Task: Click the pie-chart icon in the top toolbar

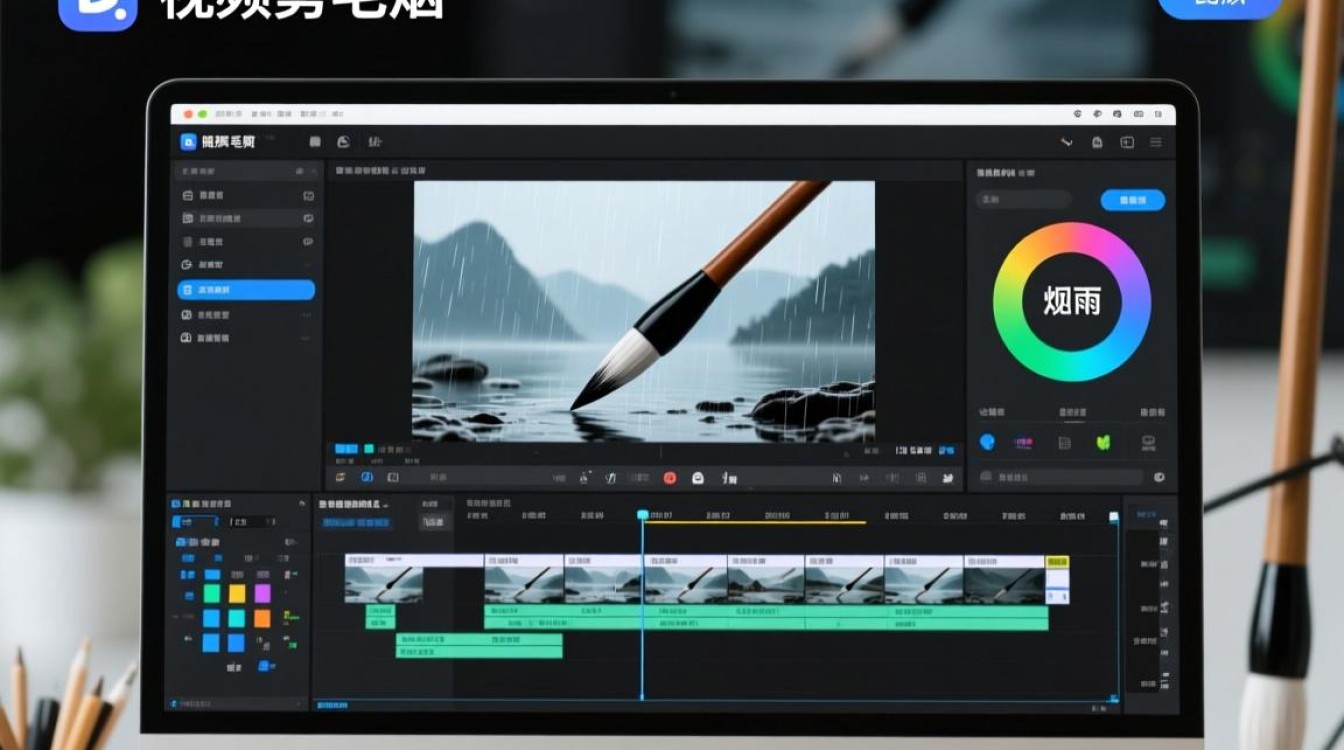Action: point(344,142)
